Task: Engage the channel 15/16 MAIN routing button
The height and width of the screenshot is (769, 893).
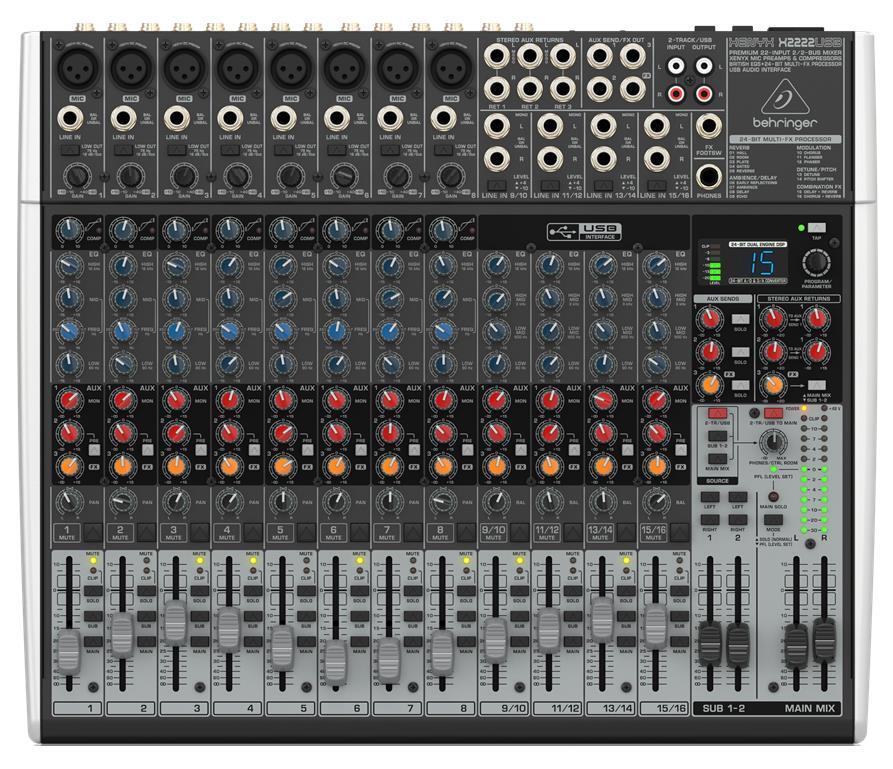Action: click(679, 642)
